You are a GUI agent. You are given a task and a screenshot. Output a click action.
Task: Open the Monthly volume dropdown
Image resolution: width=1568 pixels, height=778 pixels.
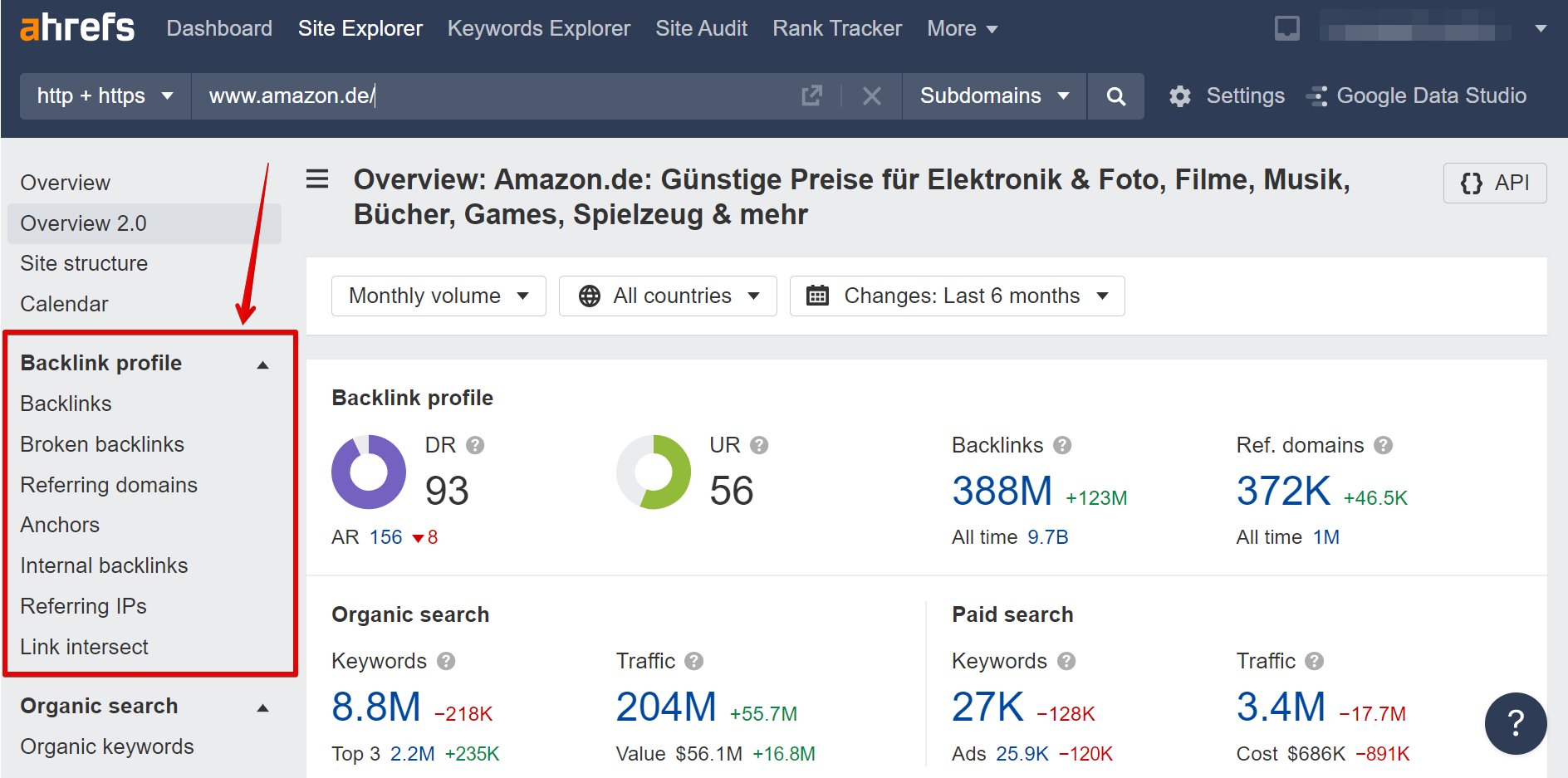438,296
